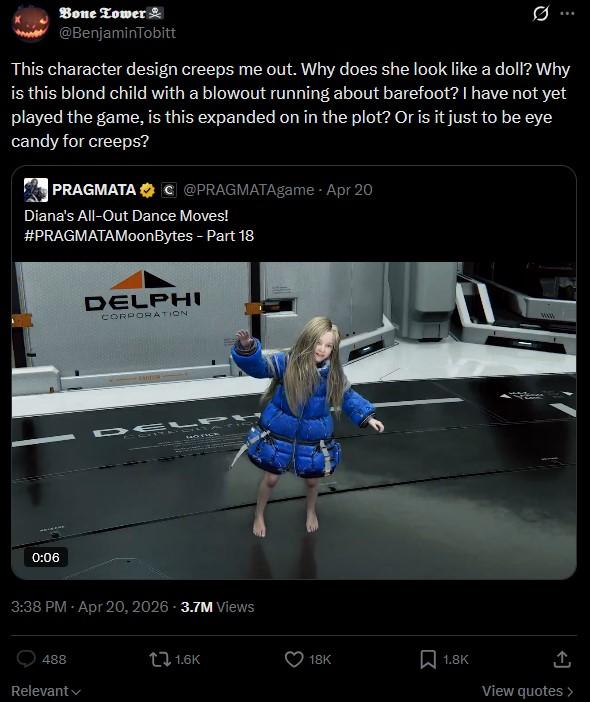Click the Apr 20, 2026 timestamp
The height and width of the screenshot is (702, 590).
[123, 607]
